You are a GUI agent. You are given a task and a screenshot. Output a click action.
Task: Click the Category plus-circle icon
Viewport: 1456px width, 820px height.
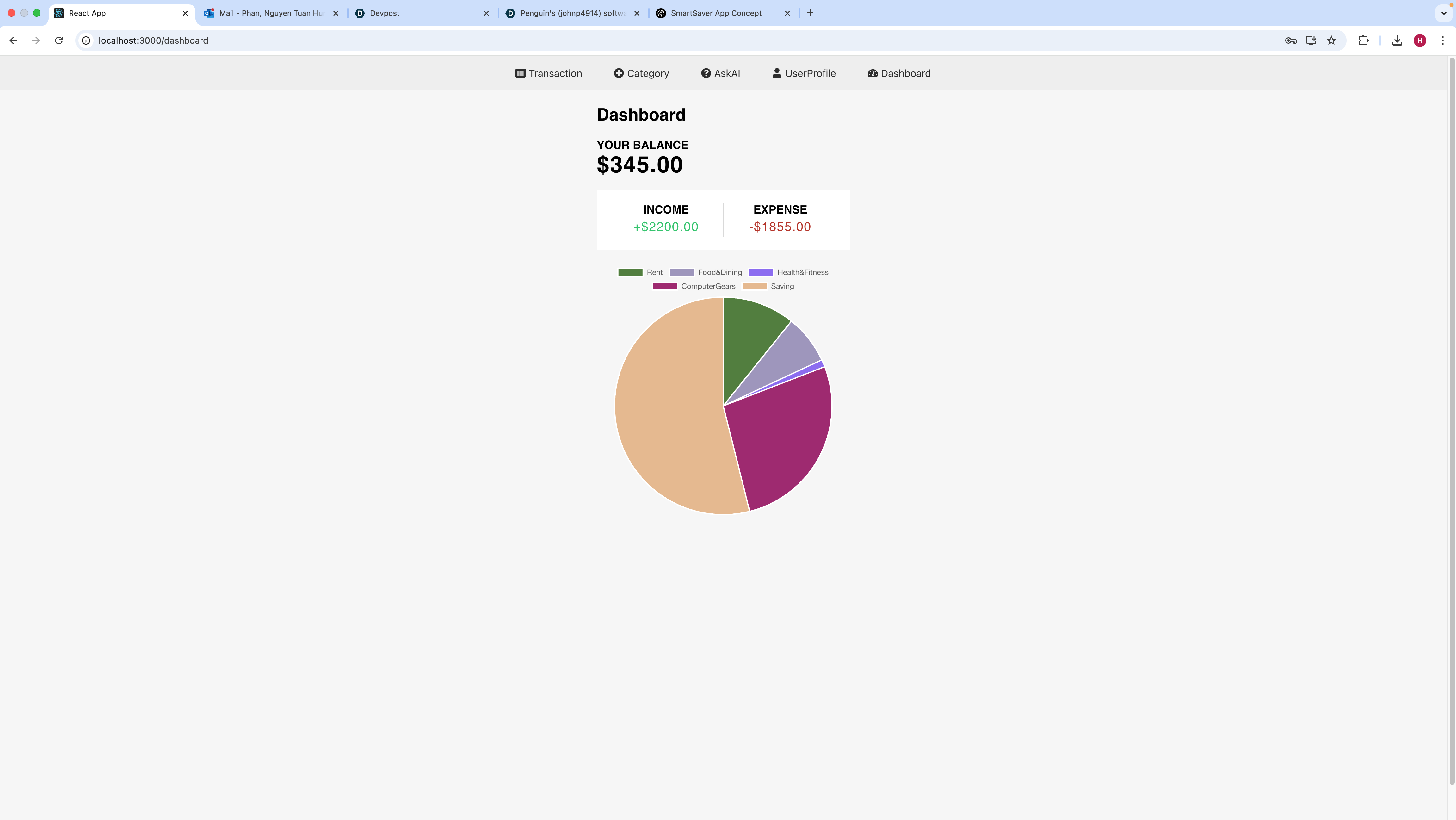point(618,73)
